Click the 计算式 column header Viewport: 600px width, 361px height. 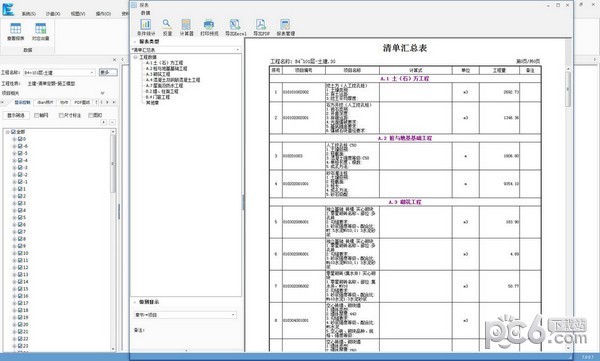click(x=416, y=70)
